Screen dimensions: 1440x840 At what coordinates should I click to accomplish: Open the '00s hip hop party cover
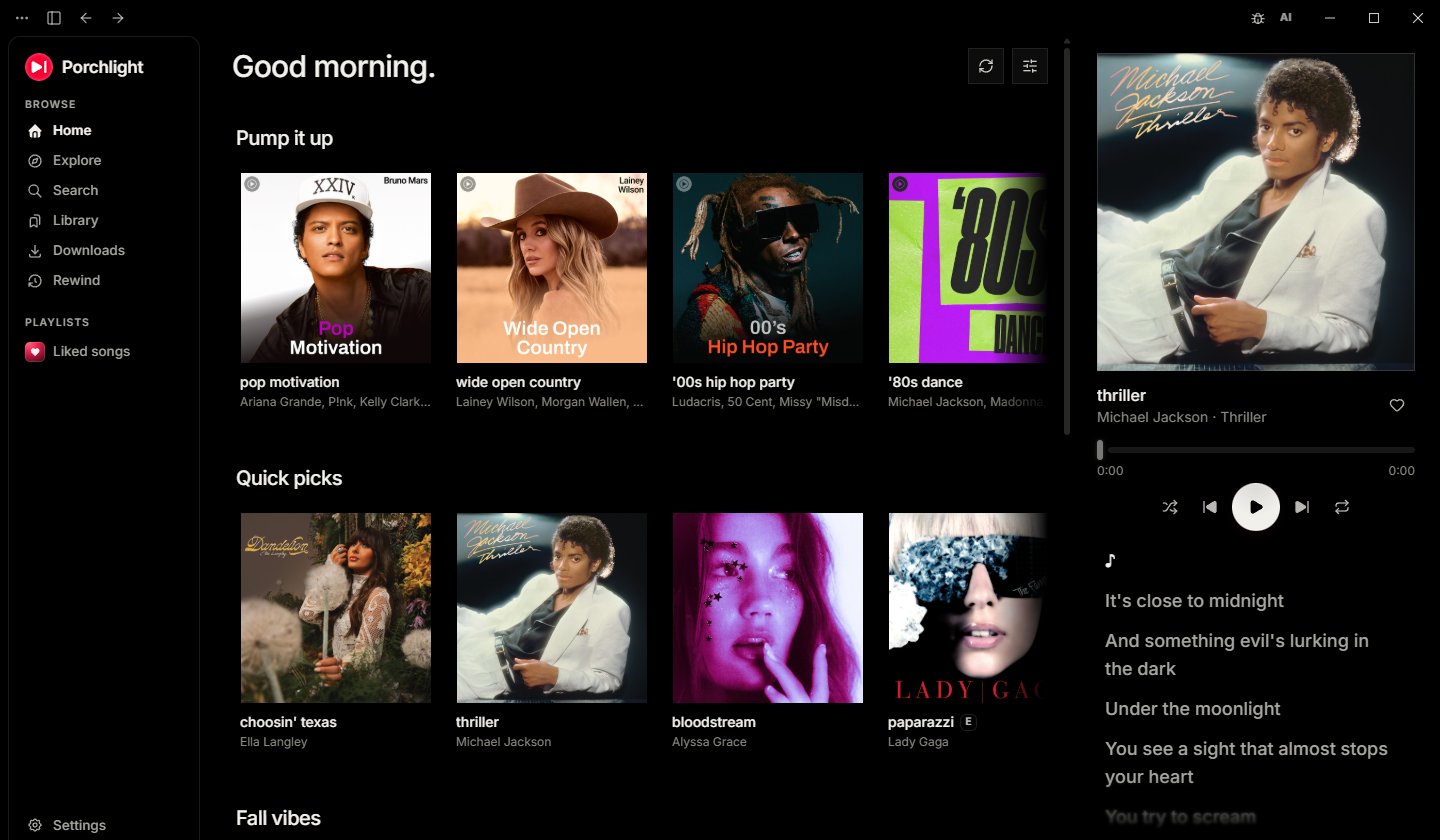(x=768, y=268)
